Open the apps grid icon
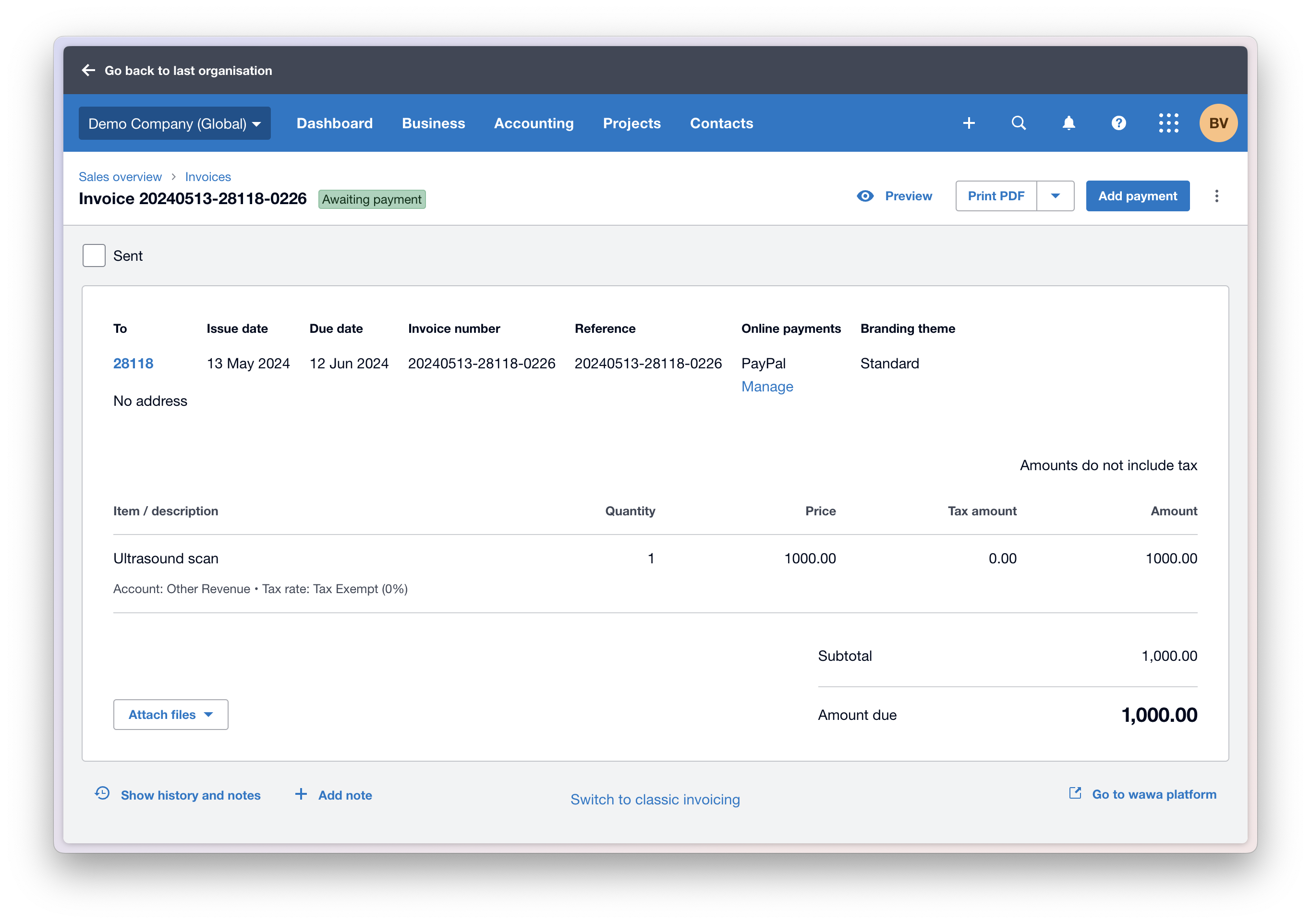This screenshot has height=924, width=1311. [x=1168, y=123]
